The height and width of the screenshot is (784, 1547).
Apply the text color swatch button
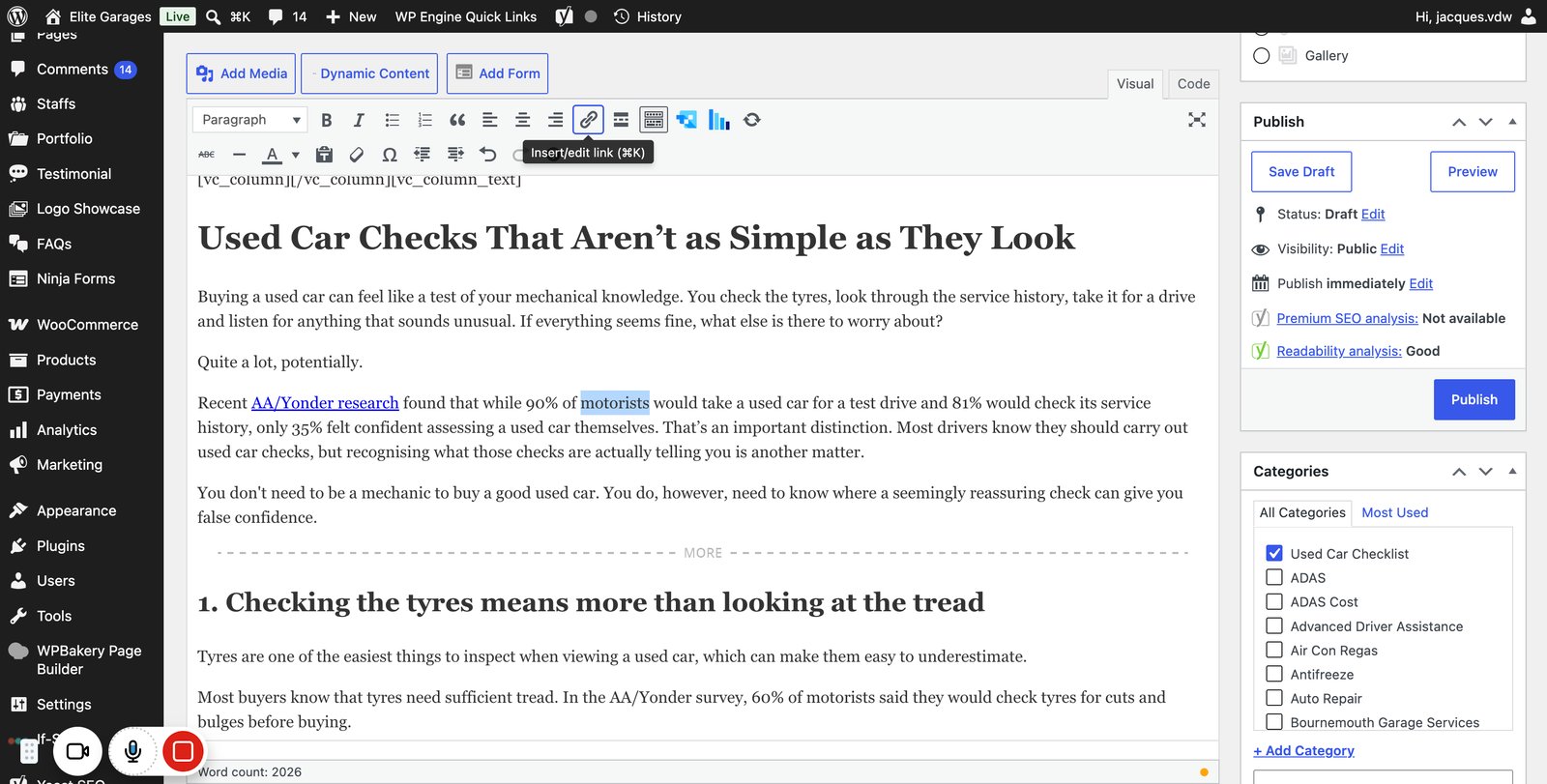[273, 155]
